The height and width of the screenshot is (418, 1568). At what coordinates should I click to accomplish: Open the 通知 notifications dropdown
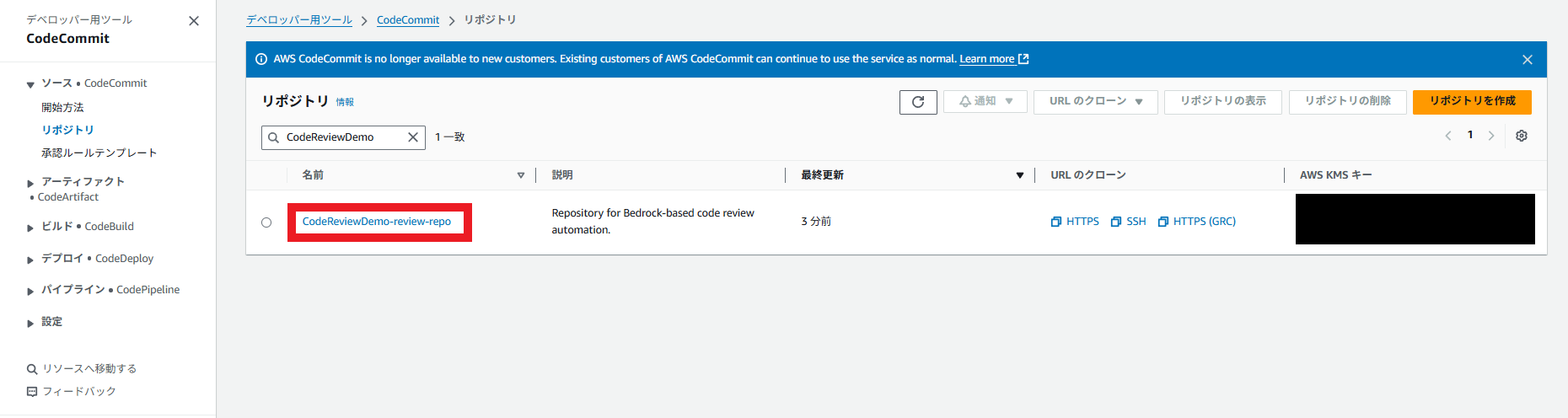(x=985, y=101)
